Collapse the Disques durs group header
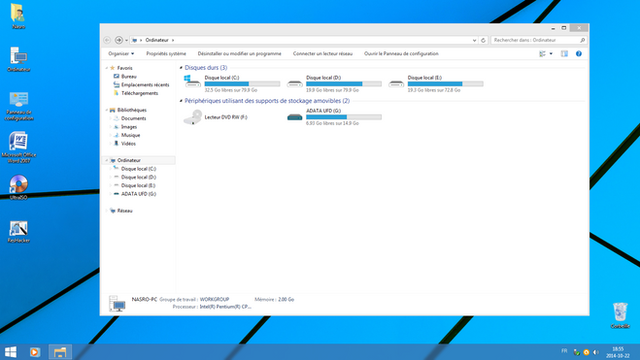Image resolution: width=640 pixels, height=360 pixels. (x=181, y=68)
